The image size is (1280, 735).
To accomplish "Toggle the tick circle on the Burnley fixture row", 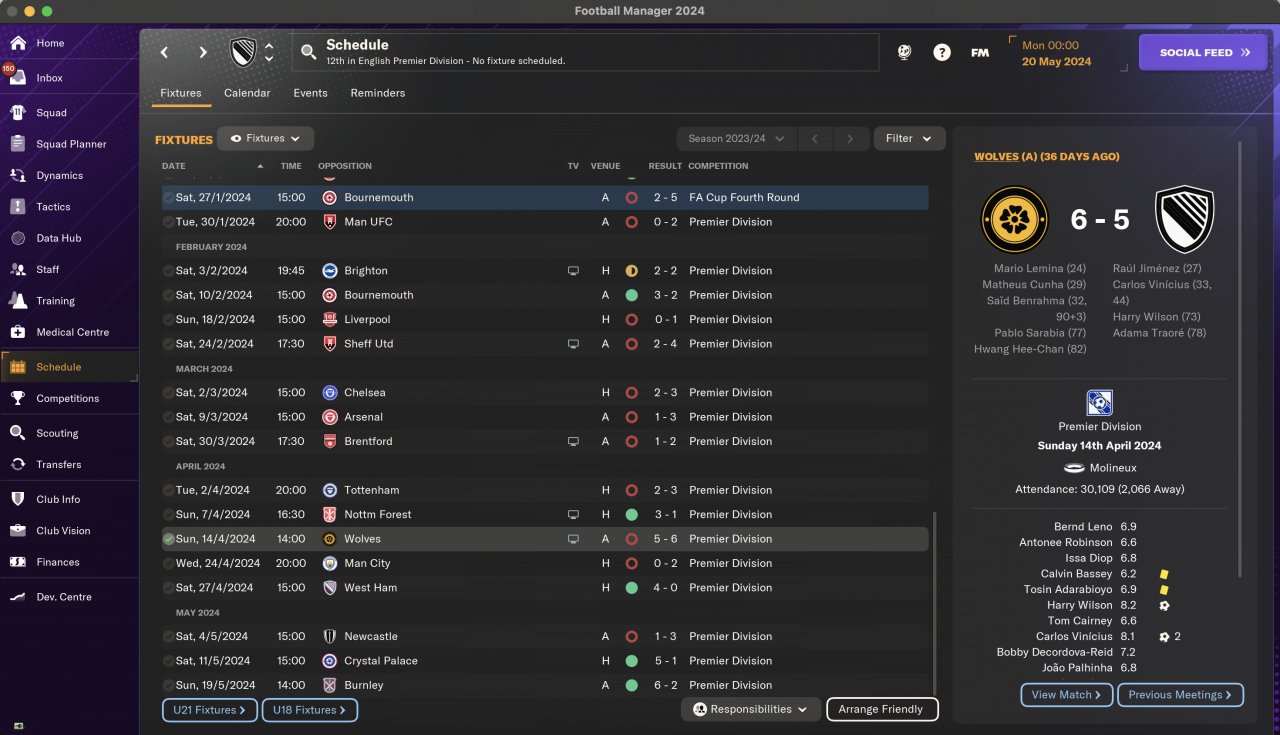I will (168, 685).
